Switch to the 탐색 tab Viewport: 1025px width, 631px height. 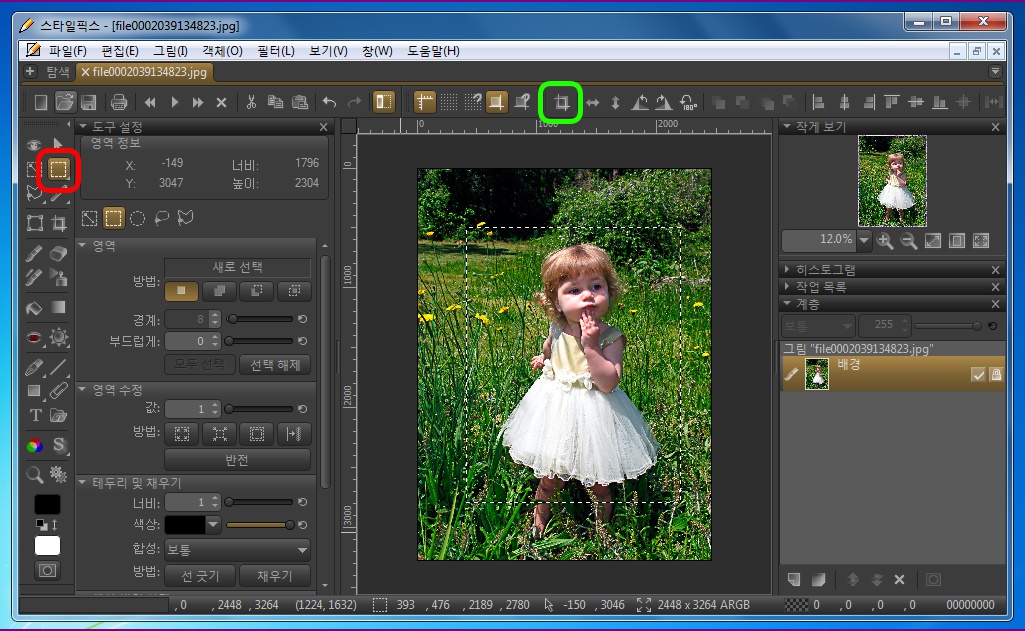[58, 72]
